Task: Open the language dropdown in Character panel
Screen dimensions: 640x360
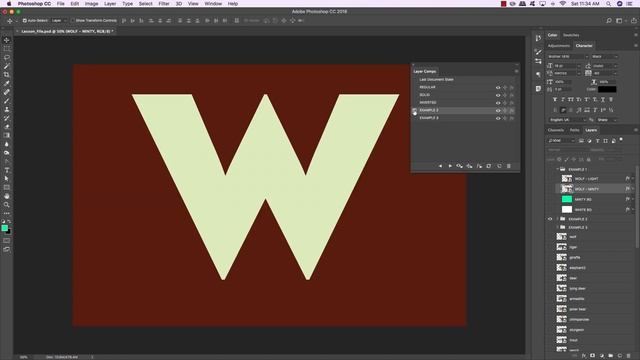Action: 567,120
